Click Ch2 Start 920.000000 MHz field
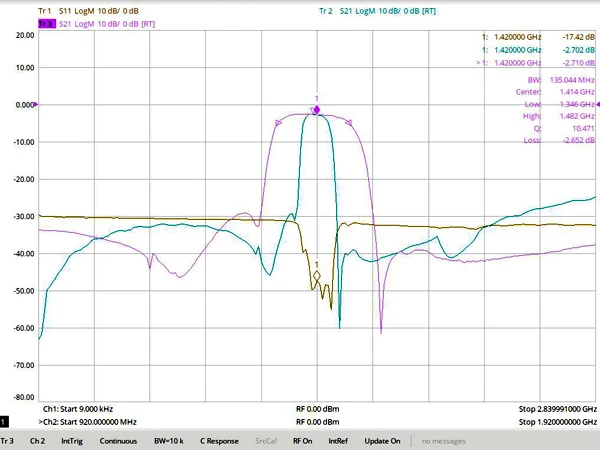Image resolution: width=600 pixels, height=450 pixels. 88,422
